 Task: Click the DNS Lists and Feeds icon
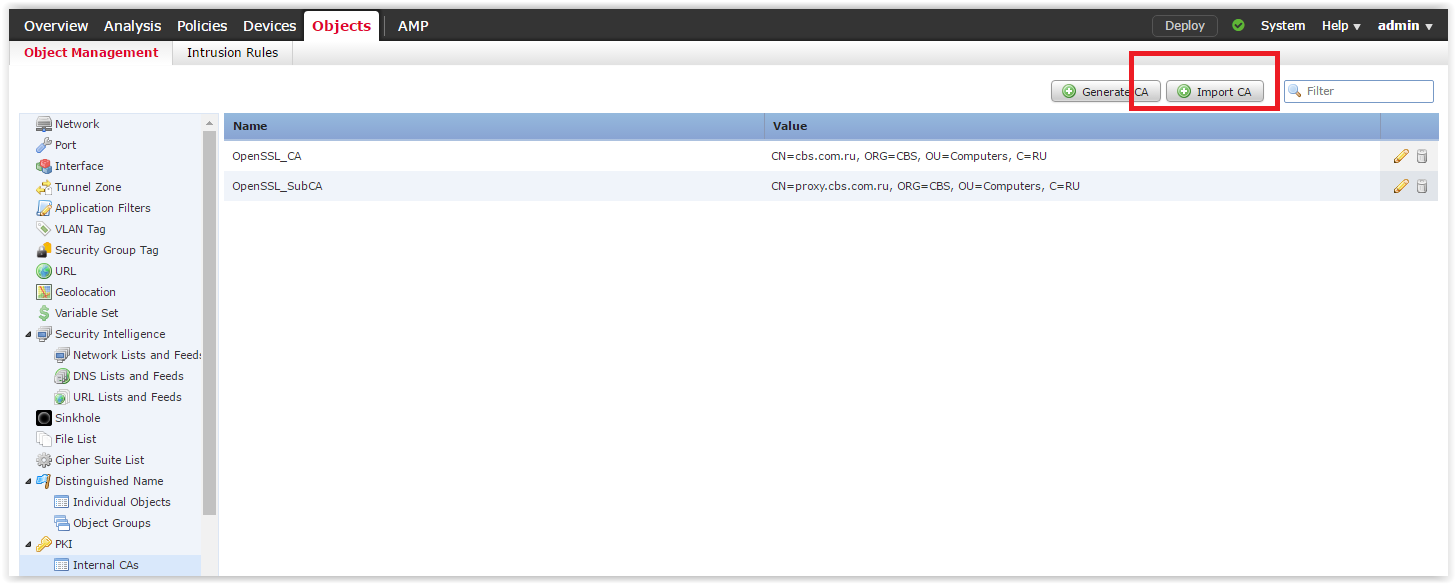(62, 376)
